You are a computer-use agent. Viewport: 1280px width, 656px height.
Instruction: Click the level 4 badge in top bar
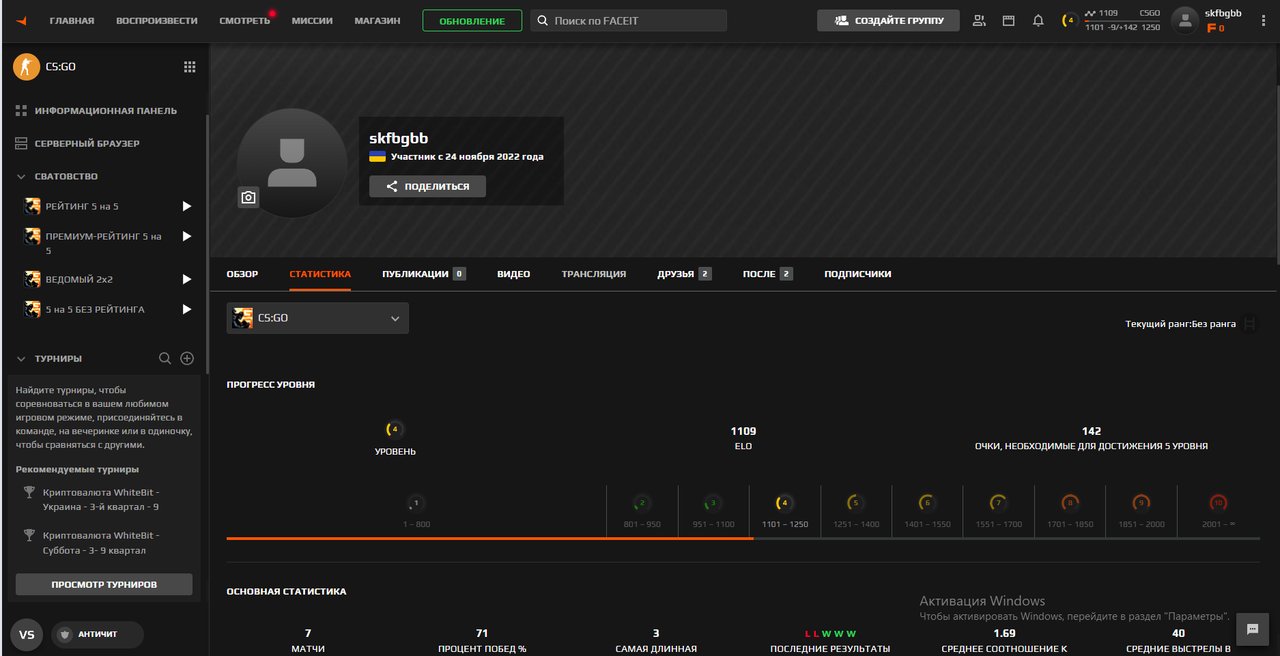pos(1070,20)
